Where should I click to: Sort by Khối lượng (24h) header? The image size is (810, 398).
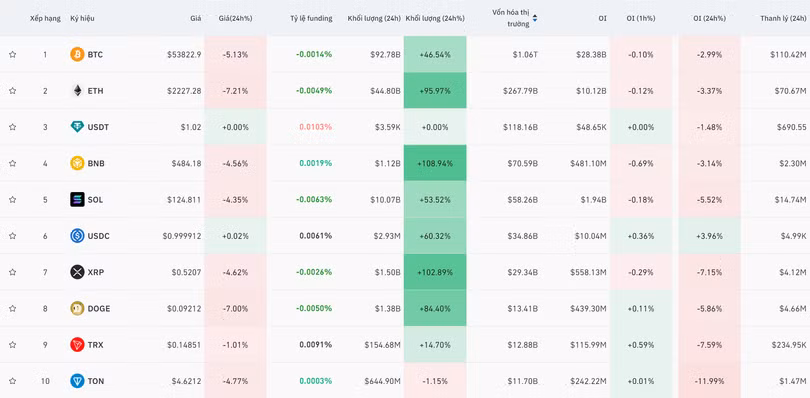pos(374,18)
